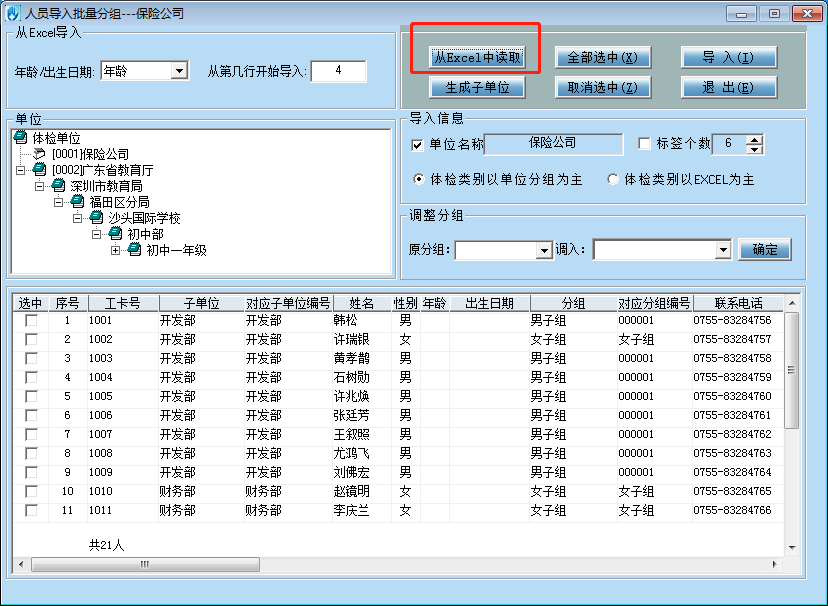Click the [0002]广东省教育厅 book icon

(40, 170)
